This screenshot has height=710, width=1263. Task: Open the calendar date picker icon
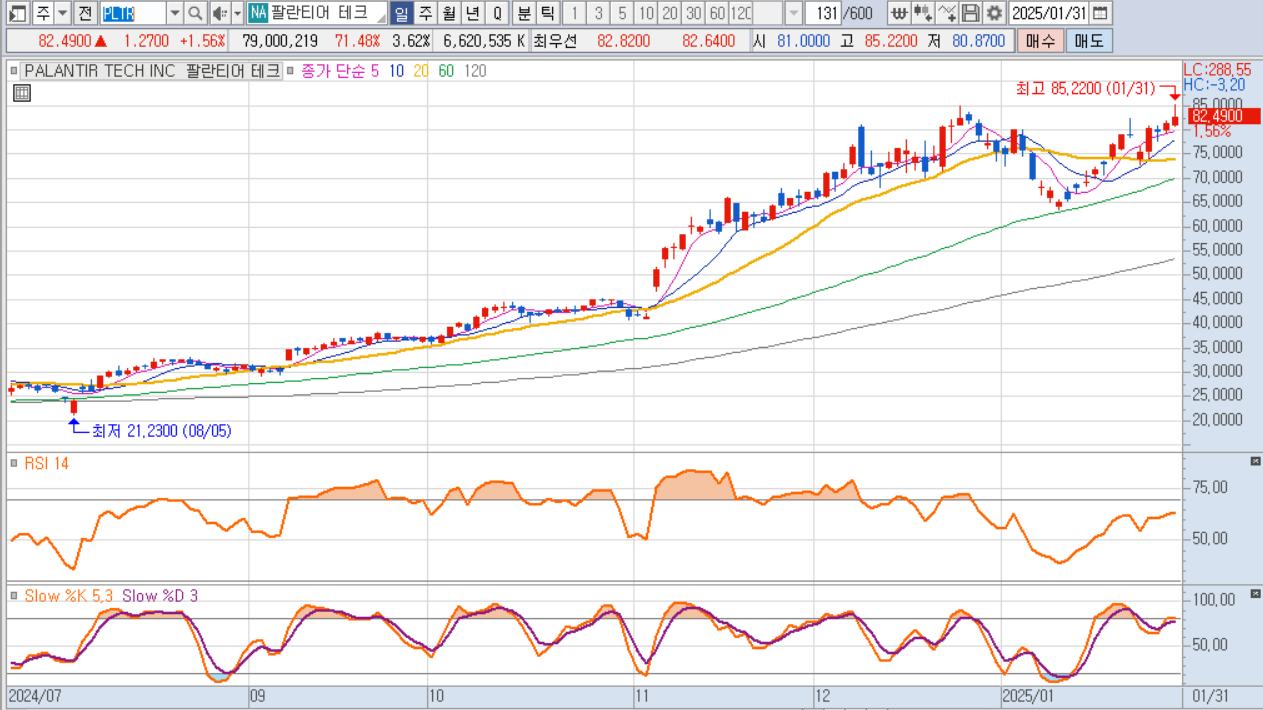(x=1100, y=13)
